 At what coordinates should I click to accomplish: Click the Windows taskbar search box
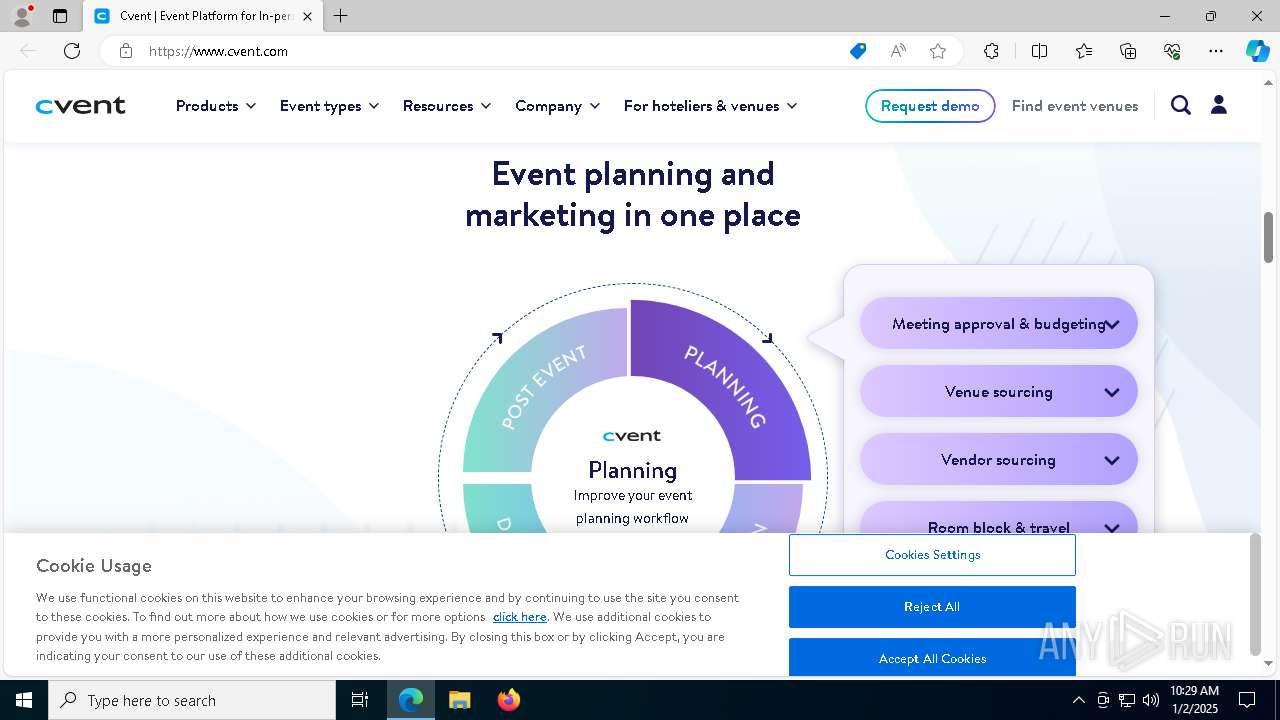click(192, 700)
